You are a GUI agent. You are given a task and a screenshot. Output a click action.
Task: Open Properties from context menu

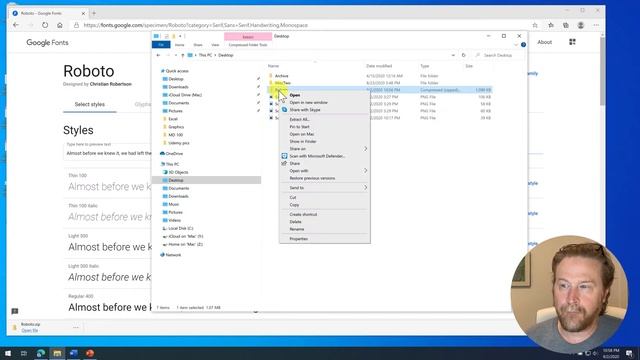pyautogui.click(x=299, y=239)
